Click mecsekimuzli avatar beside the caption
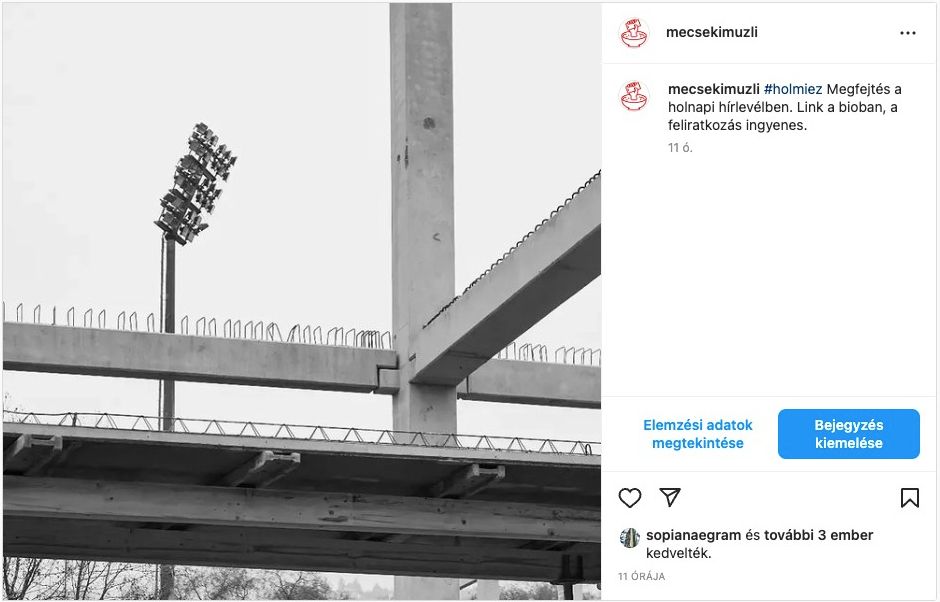Viewport: 940px width, 602px height. (x=634, y=96)
